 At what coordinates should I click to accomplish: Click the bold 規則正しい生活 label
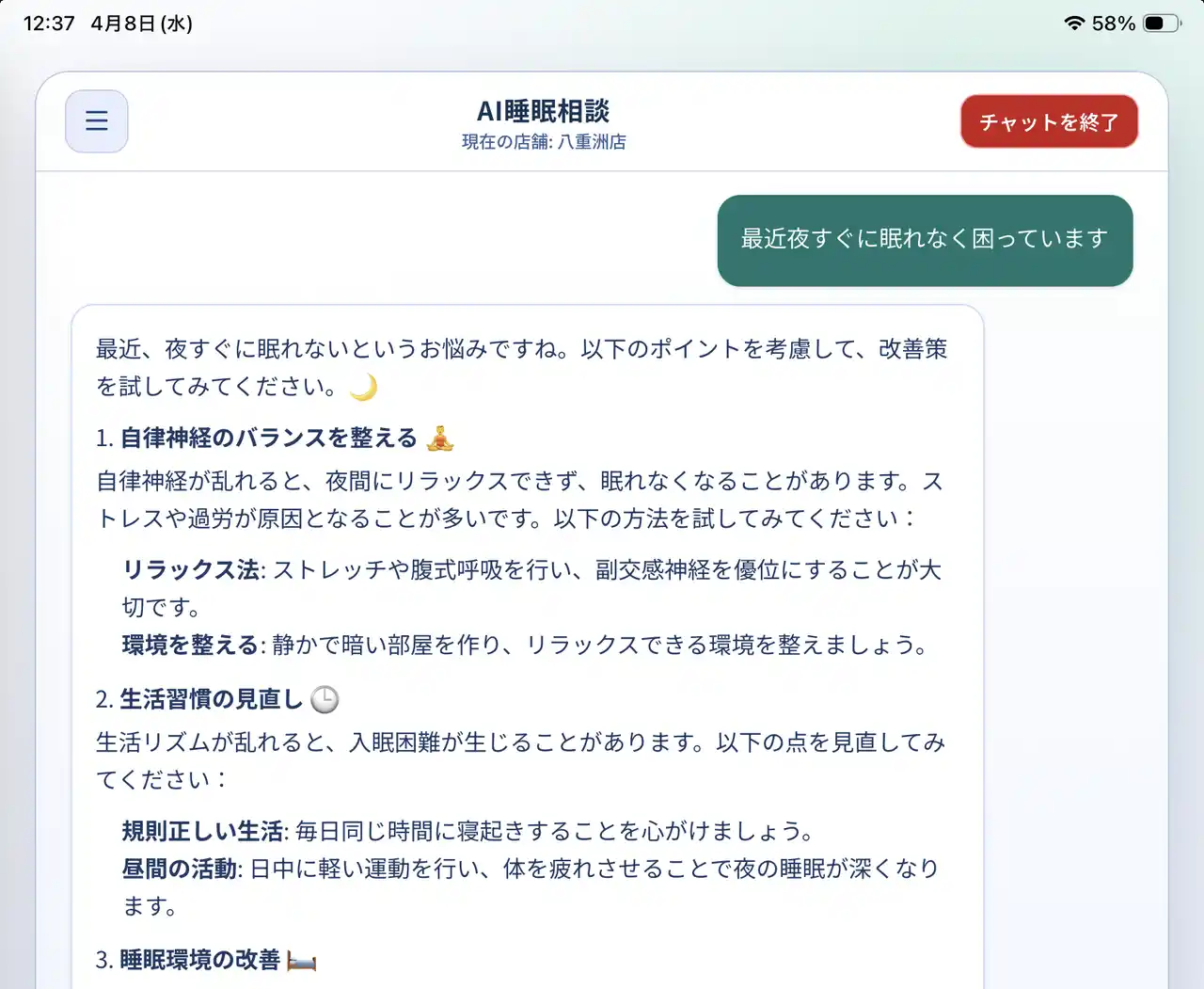point(202,831)
